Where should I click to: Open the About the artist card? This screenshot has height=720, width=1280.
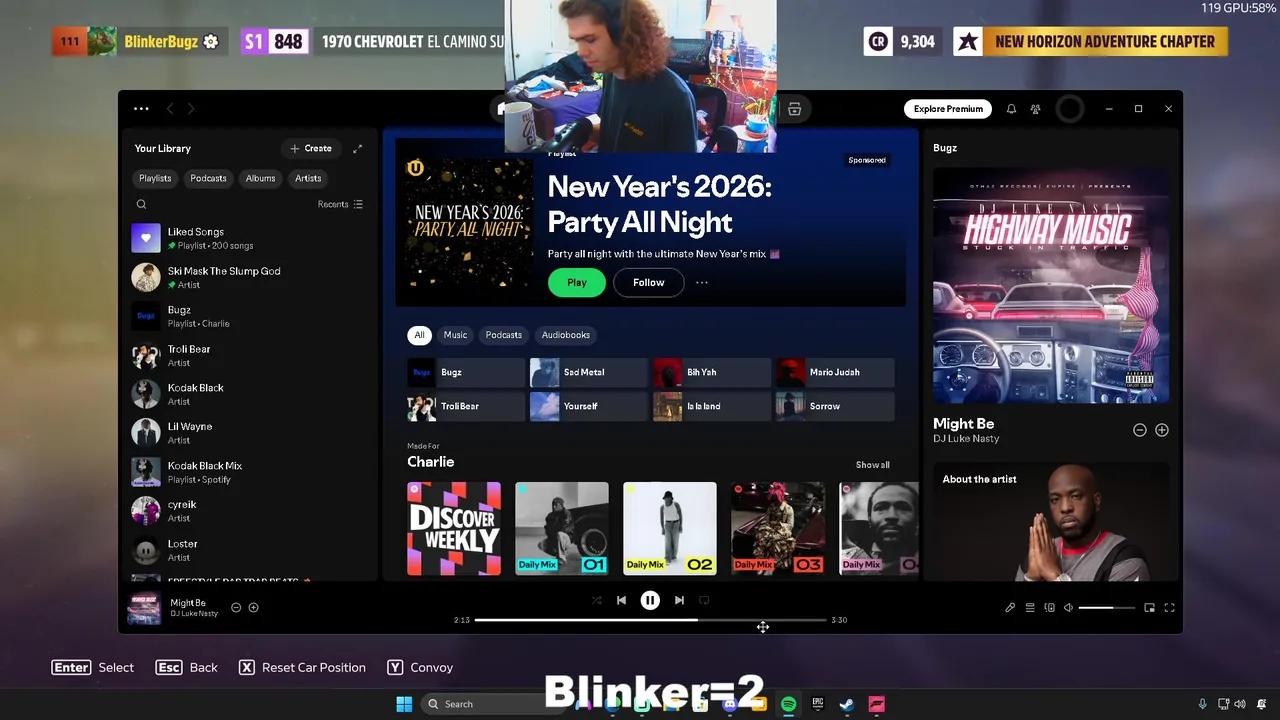pos(1051,522)
